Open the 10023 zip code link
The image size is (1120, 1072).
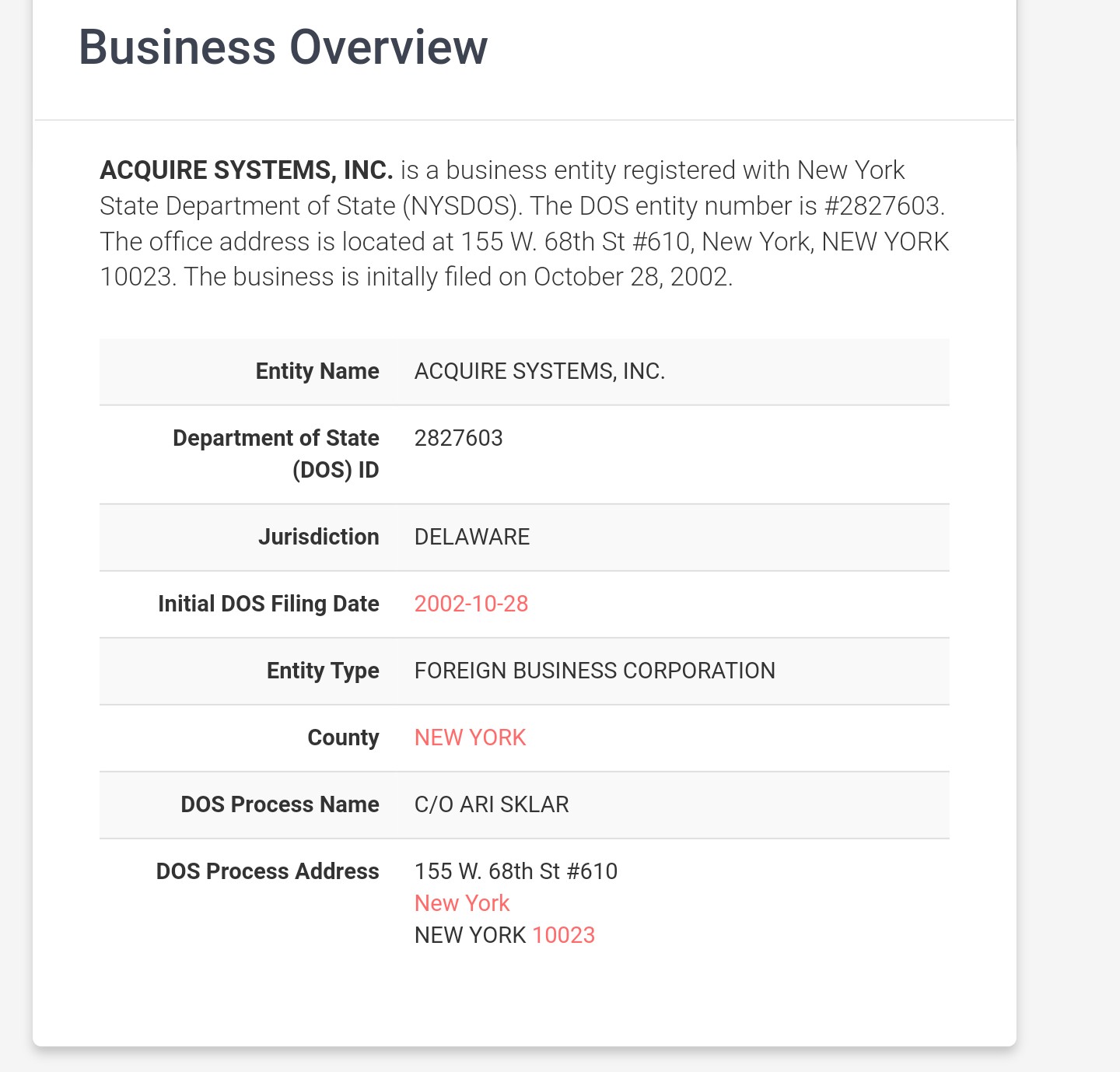pos(564,935)
